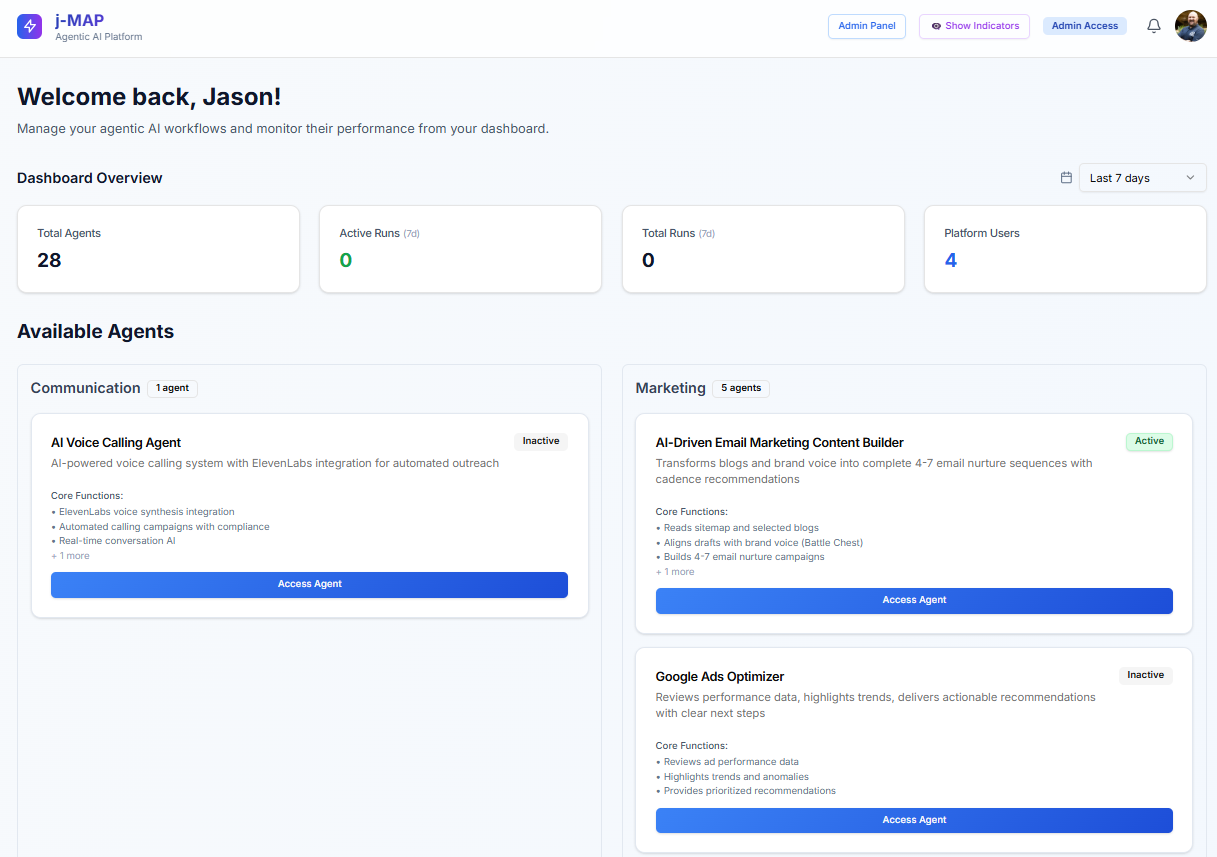Select the Total Agents stat card
This screenshot has height=857, width=1217.
tap(158, 248)
